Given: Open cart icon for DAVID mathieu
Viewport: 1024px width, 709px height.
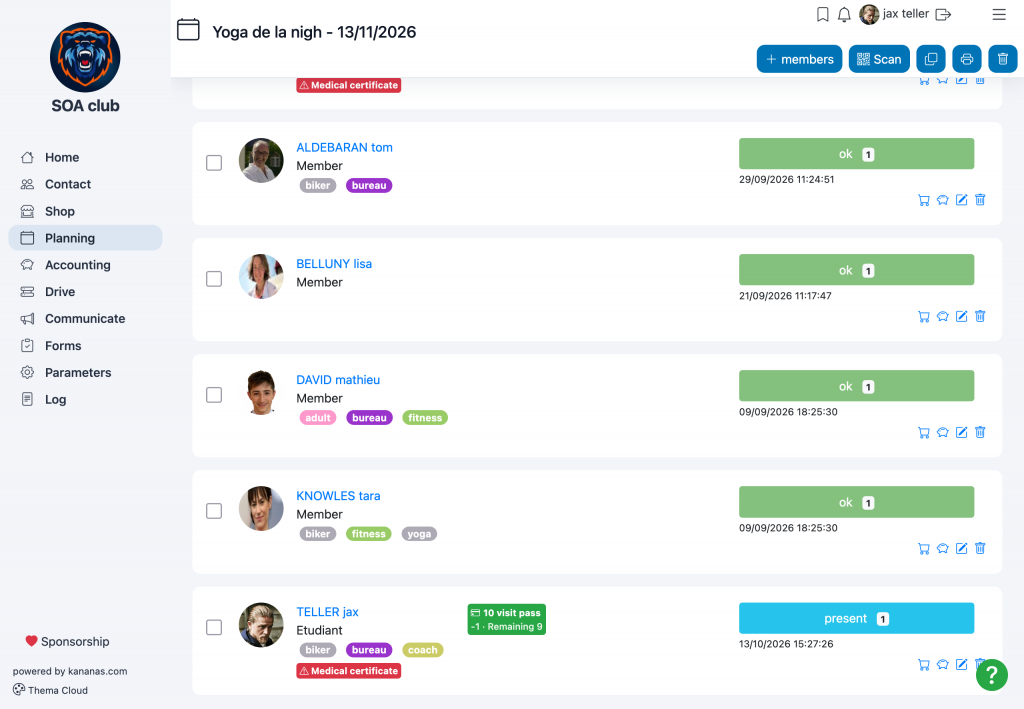Looking at the screenshot, I should (924, 433).
